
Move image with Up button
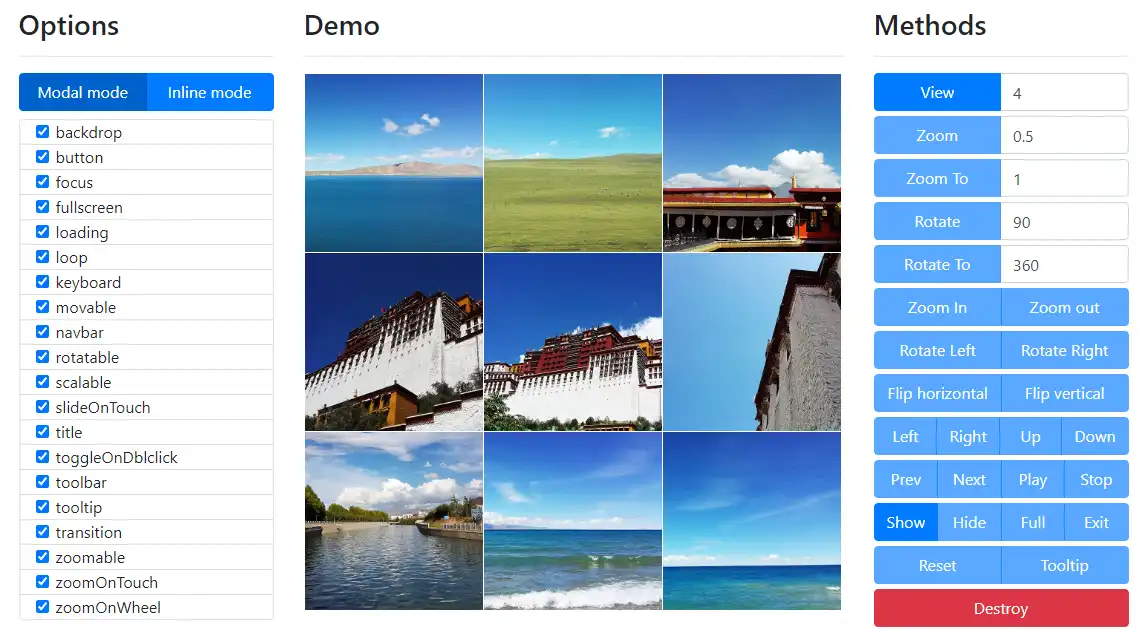[x=1031, y=437]
